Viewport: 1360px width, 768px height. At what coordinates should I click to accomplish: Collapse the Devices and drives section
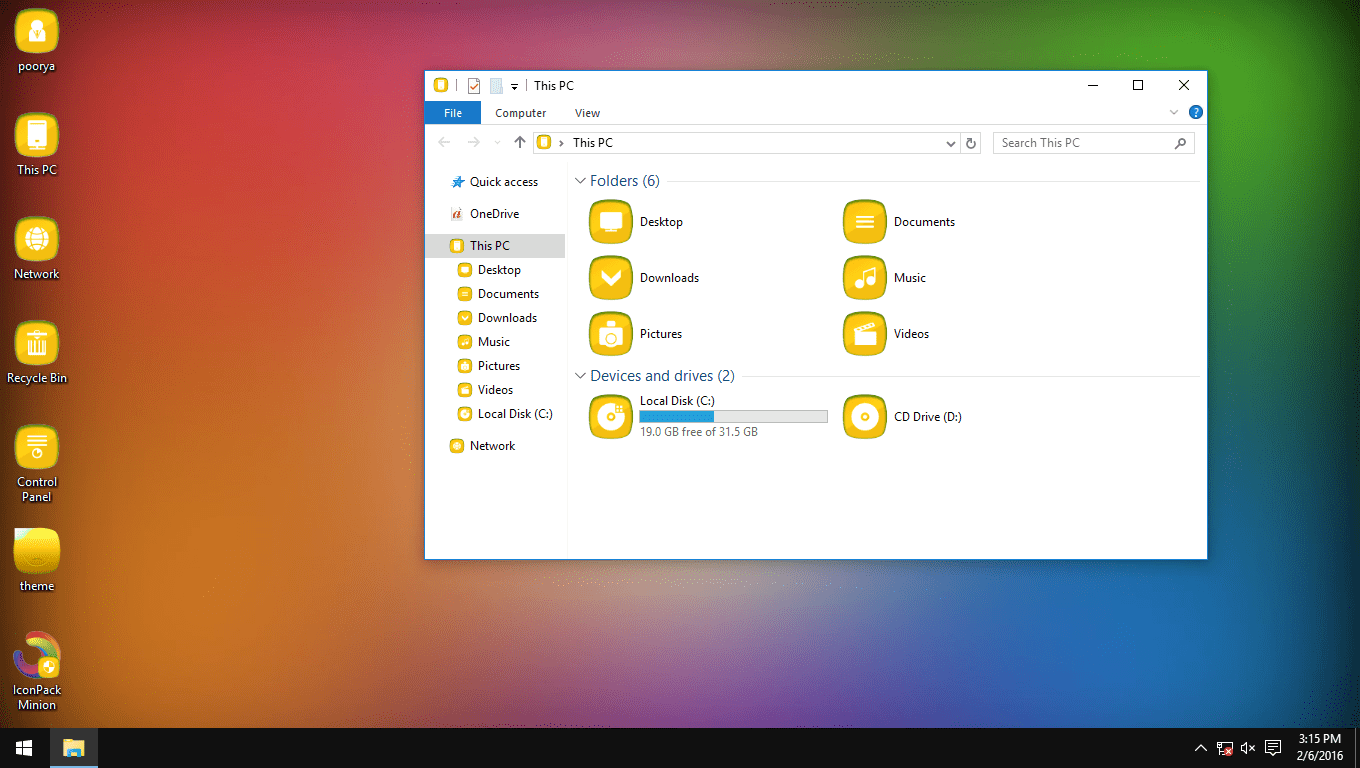point(580,376)
